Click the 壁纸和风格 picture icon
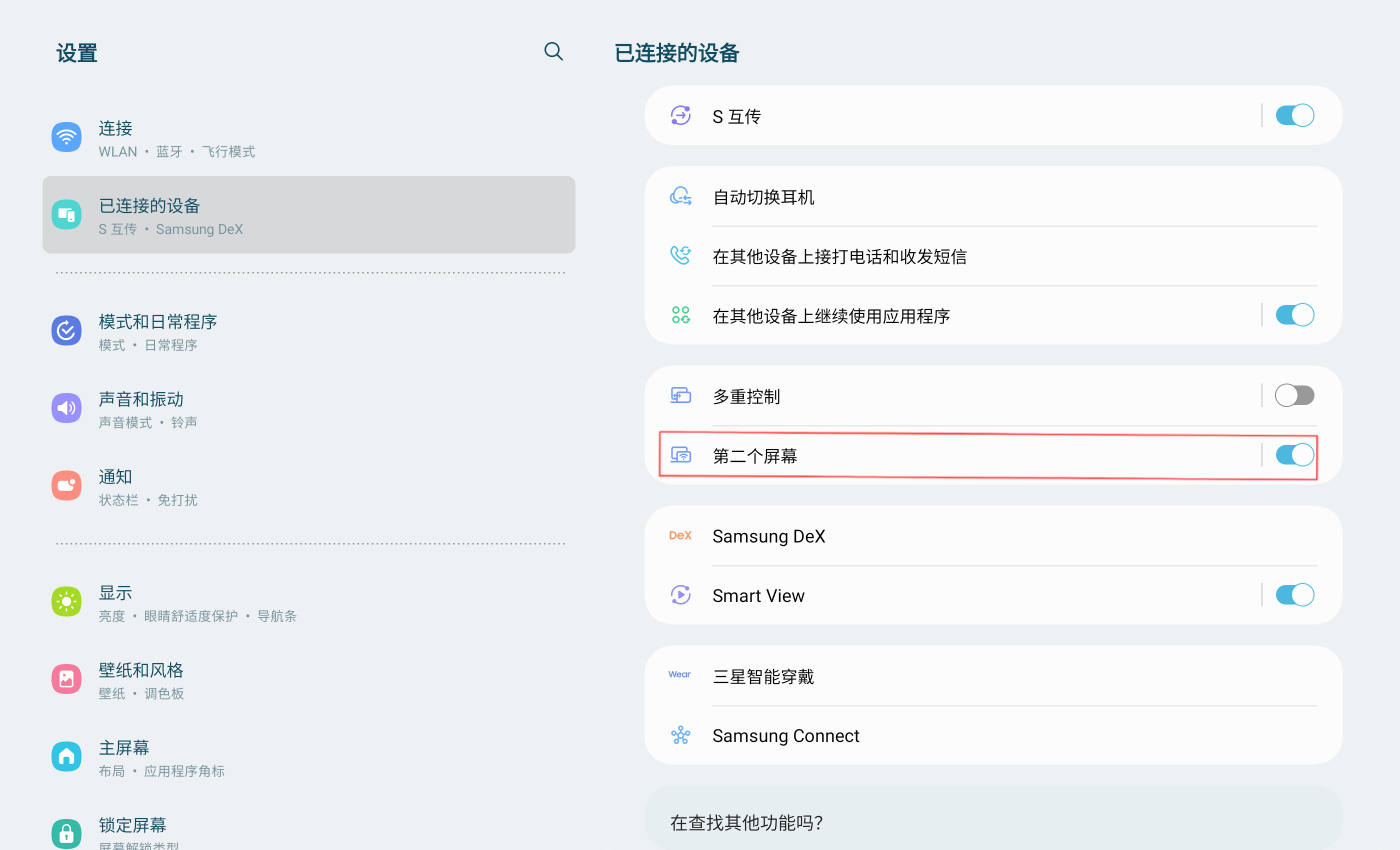Viewport: 1400px width, 850px height. click(66, 679)
